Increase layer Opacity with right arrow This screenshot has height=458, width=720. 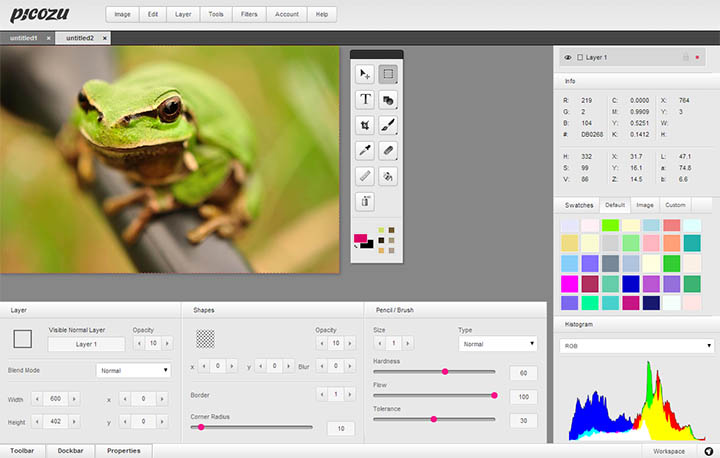167,343
